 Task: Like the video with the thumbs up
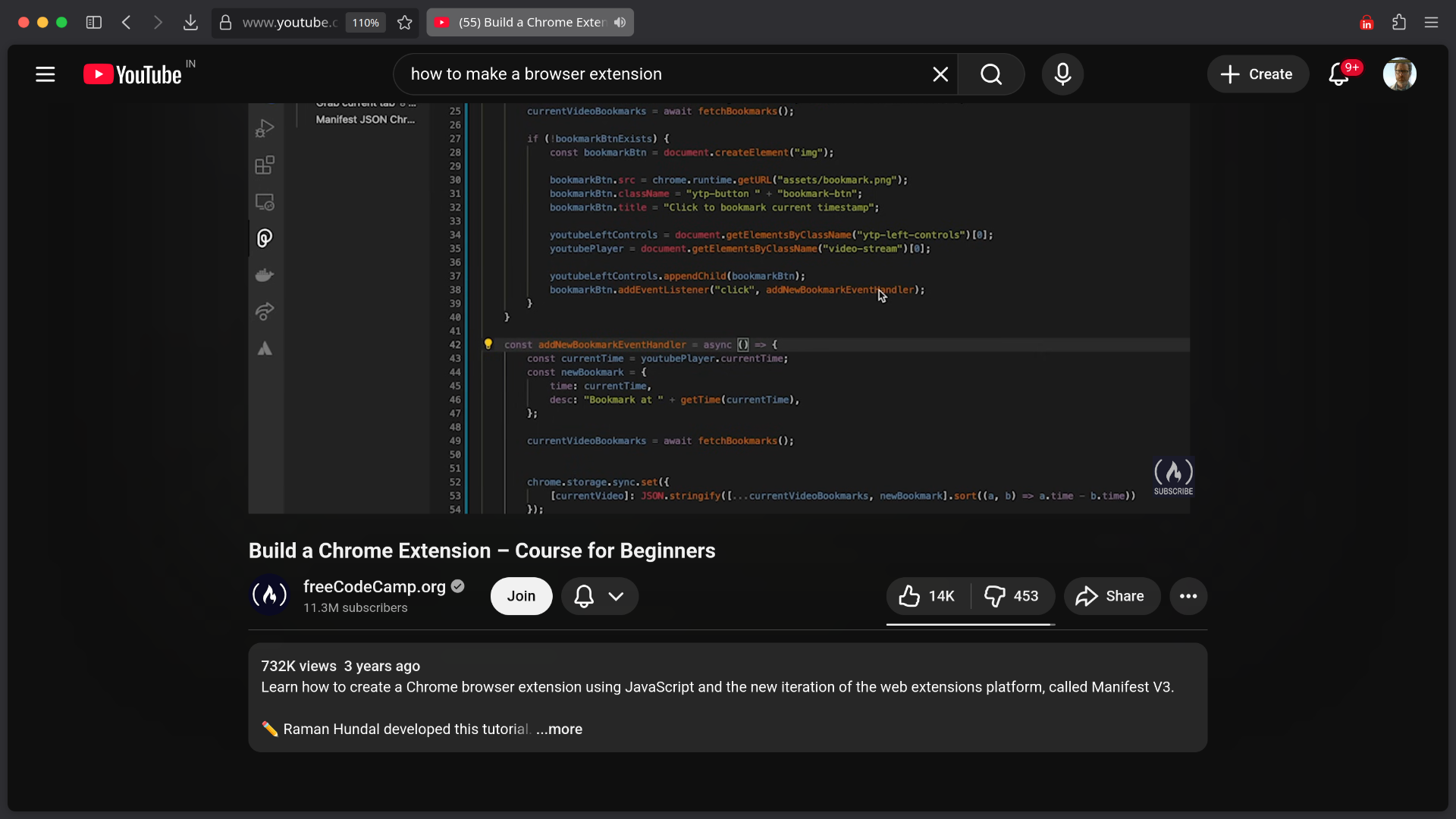(x=925, y=596)
